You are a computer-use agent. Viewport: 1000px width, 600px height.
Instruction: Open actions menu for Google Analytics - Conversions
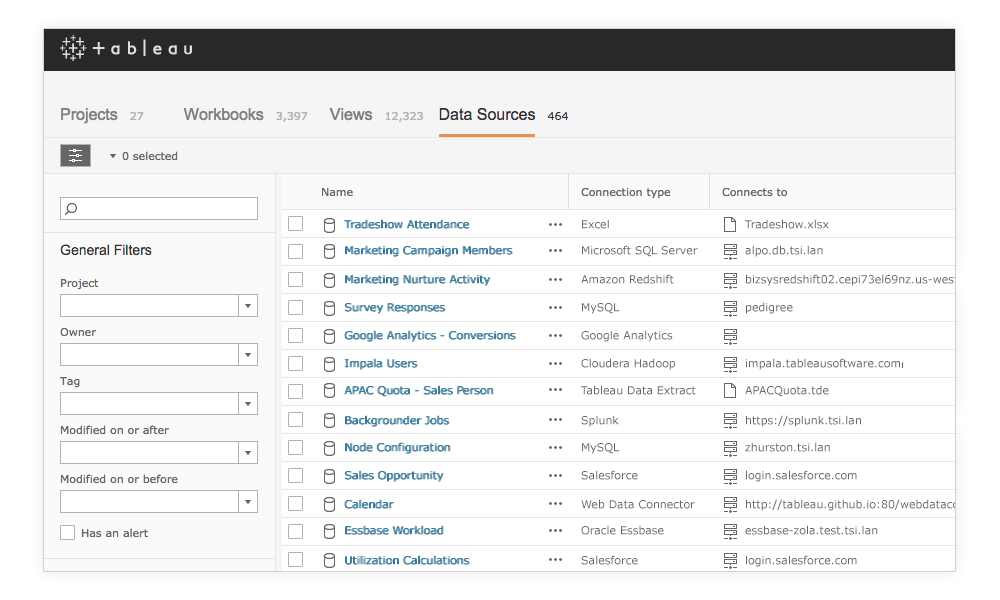coord(555,335)
